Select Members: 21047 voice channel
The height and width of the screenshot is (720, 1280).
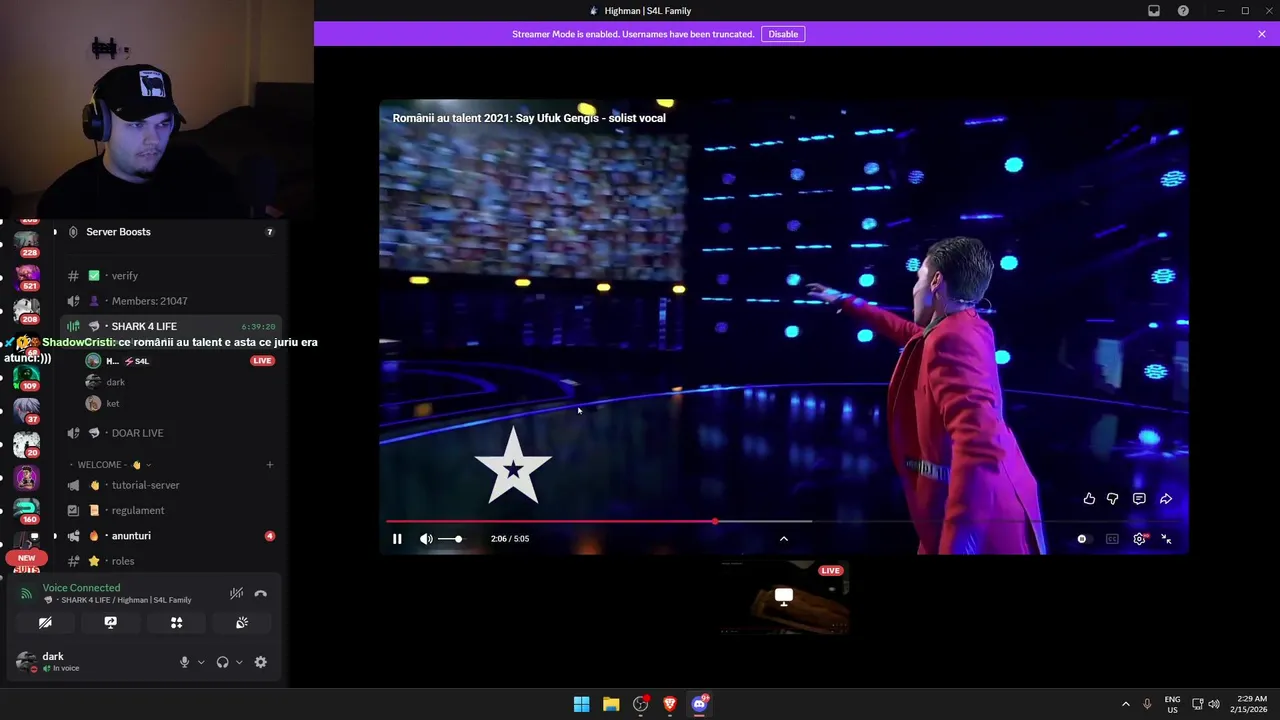pos(170,301)
